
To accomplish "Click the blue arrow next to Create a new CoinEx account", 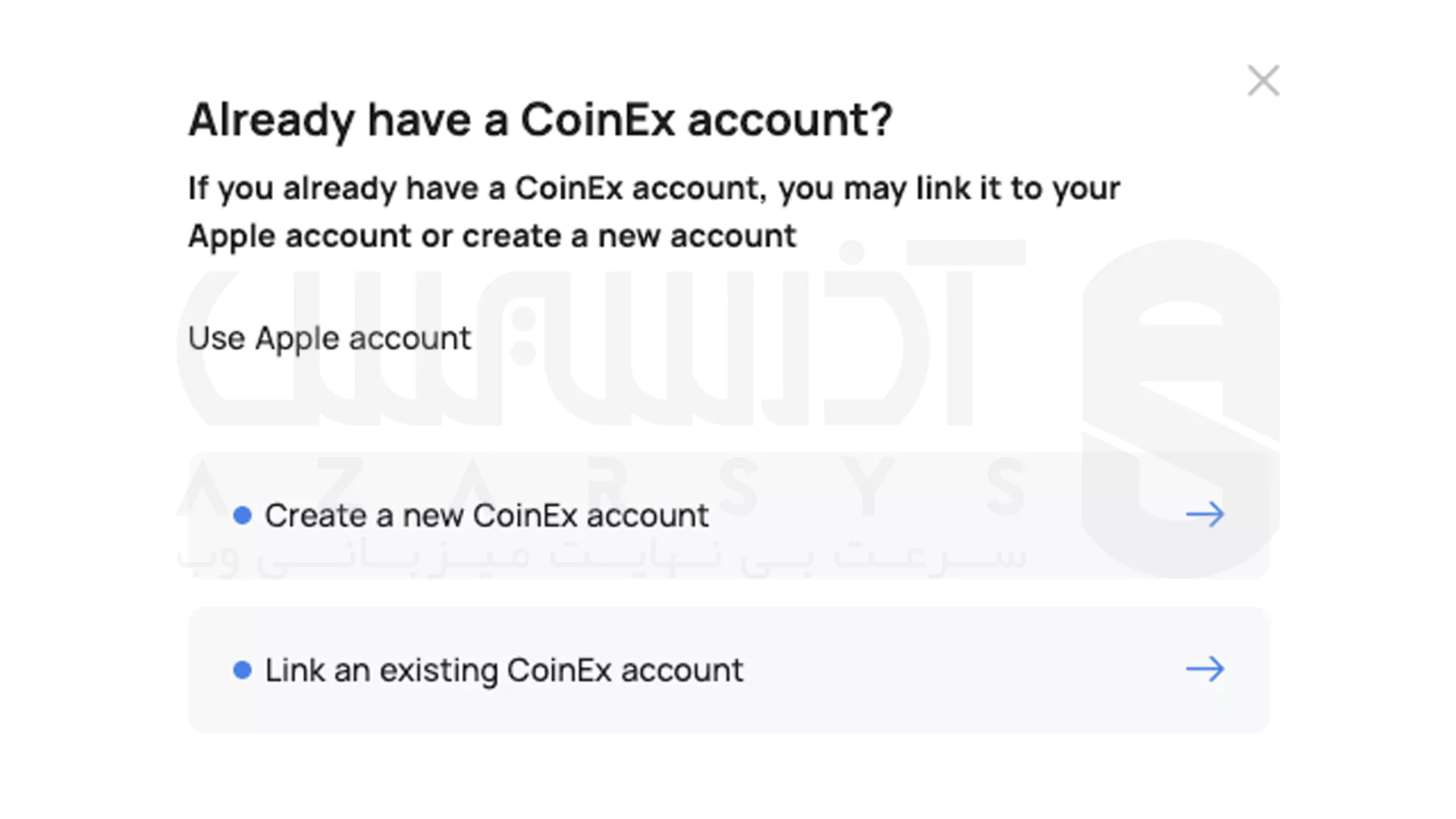I will (x=1207, y=515).
